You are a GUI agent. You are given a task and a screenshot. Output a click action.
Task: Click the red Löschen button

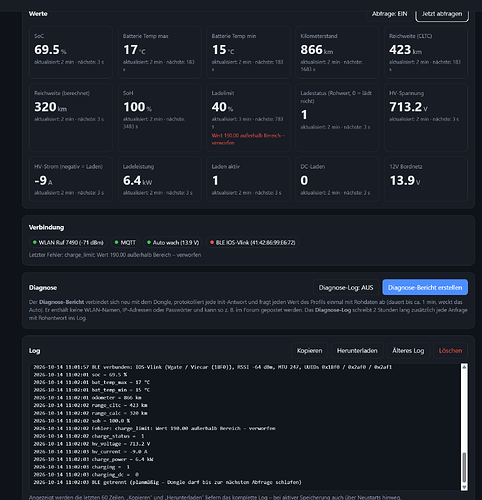click(x=450, y=351)
